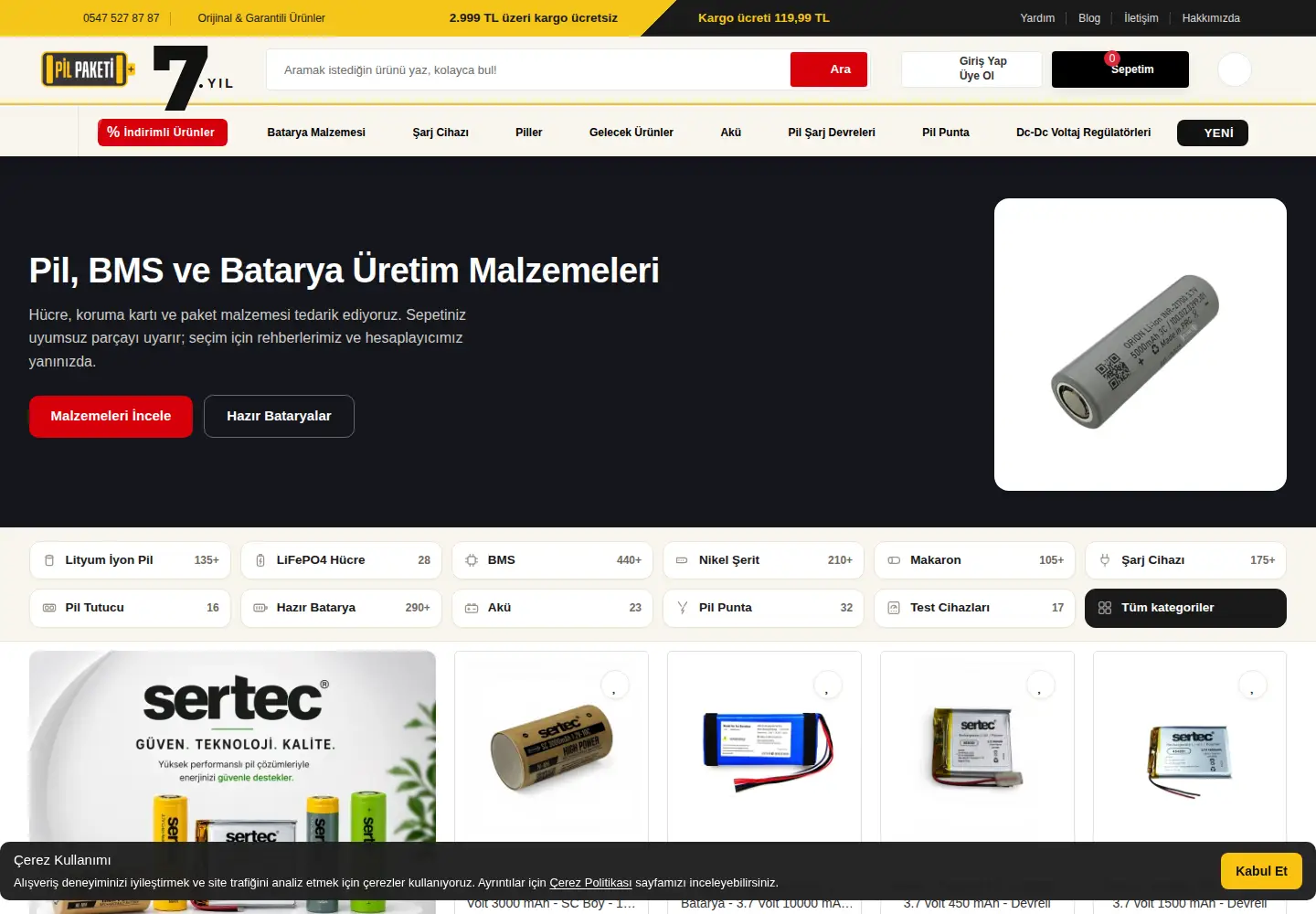Click the red Ara search button
Screen dimensions: 1316x914
tap(829, 69)
